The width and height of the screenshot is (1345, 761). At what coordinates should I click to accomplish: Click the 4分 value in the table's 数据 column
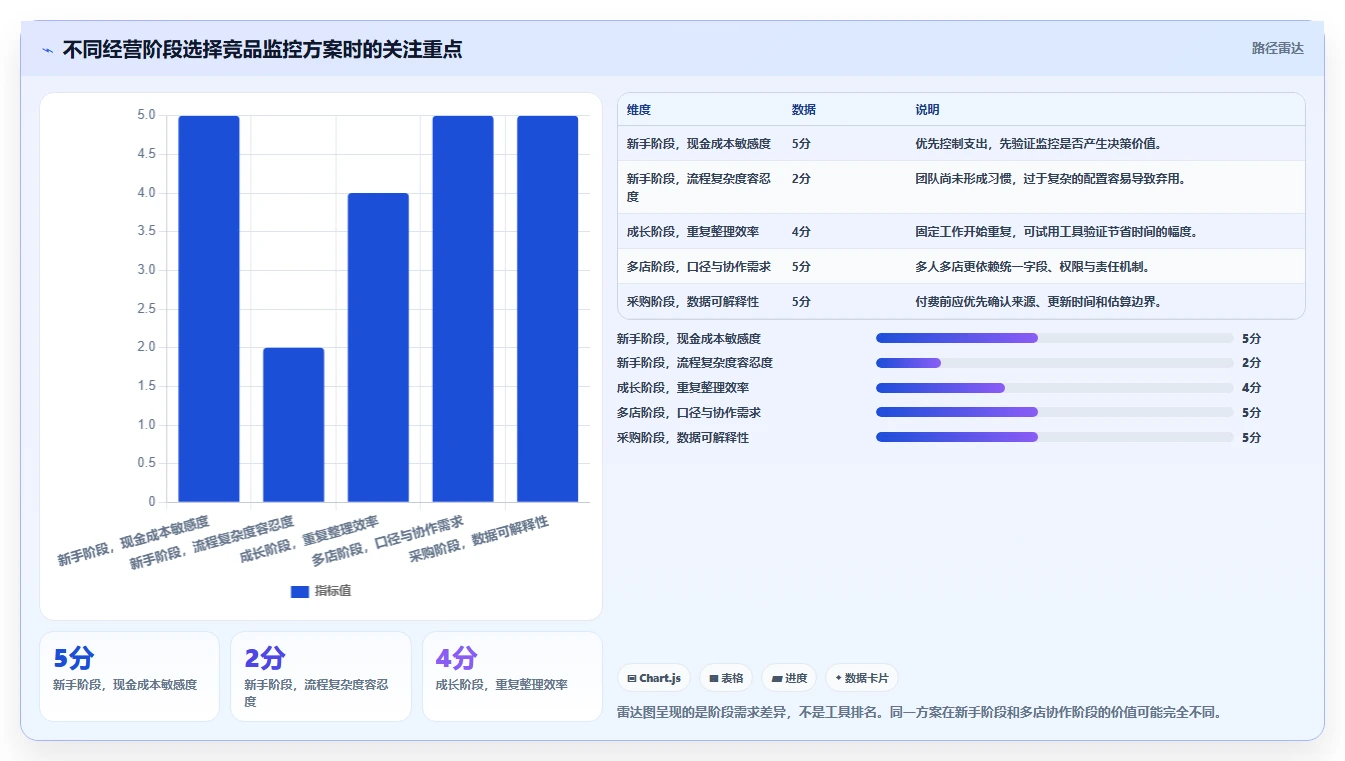click(801, 231)
